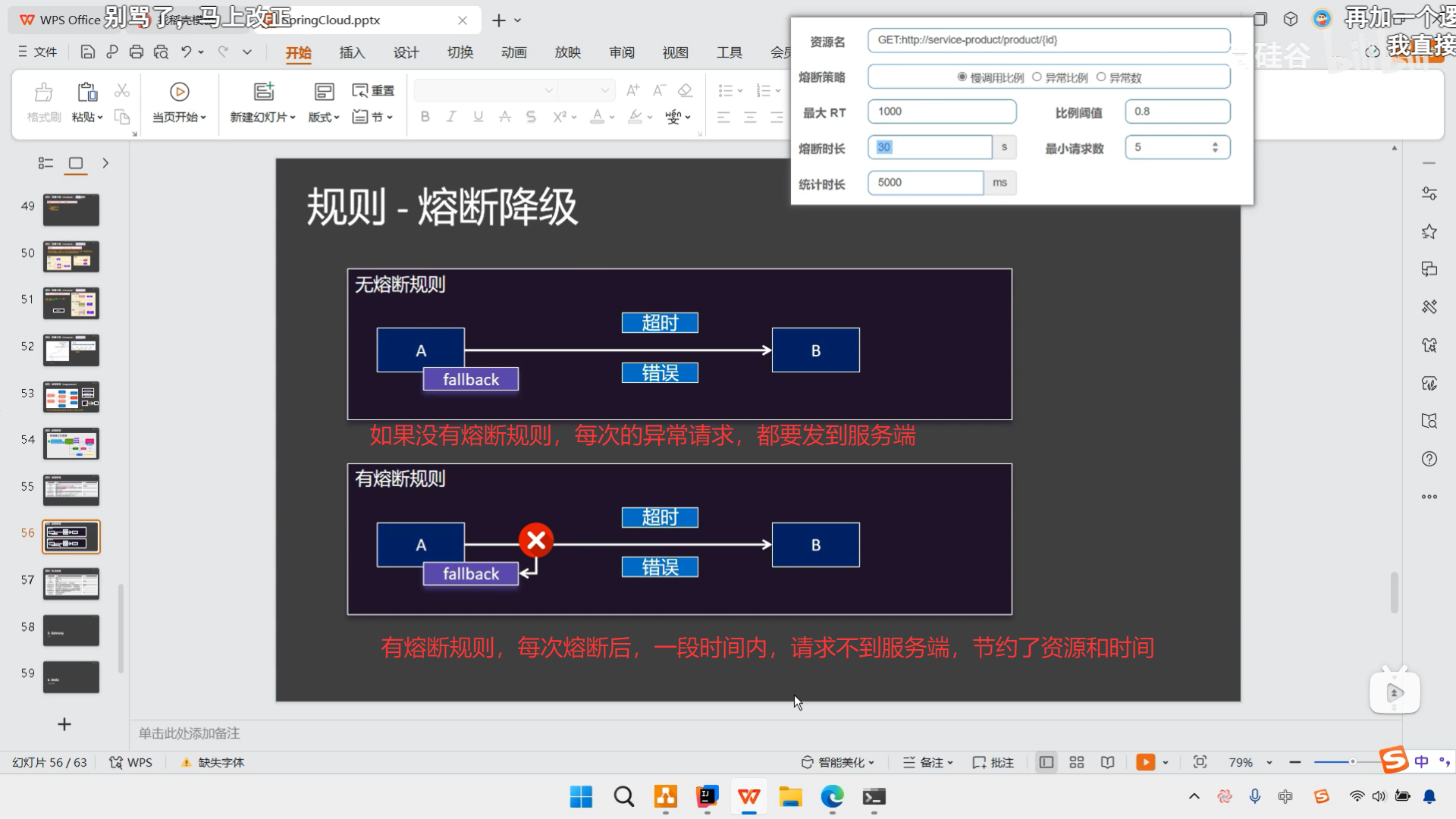Open the 插入 ribbon tab

point(352,52)
